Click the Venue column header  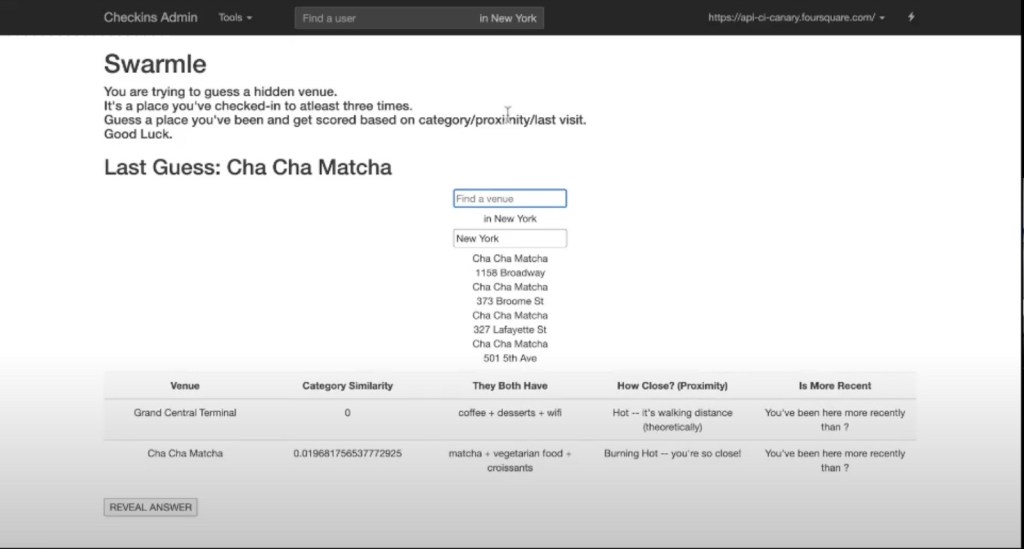(185, 386)
